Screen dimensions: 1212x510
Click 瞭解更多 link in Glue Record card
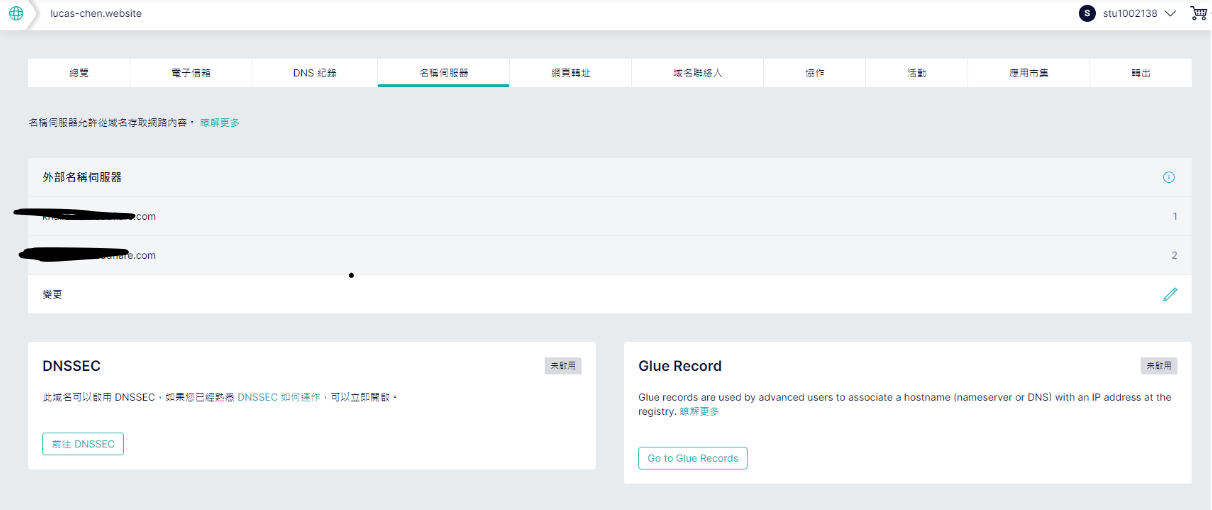coord(699,412)
